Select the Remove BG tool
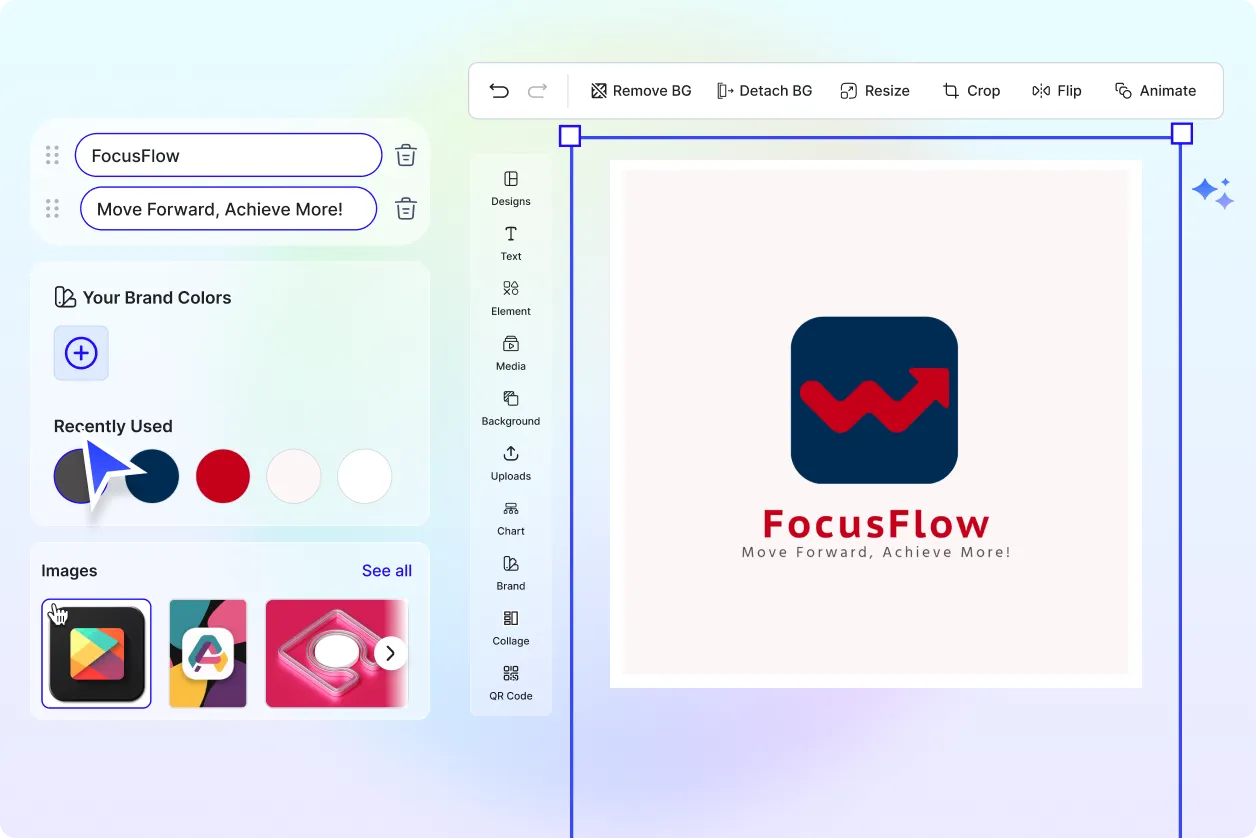1256x838 pixels. pos(641,91)
